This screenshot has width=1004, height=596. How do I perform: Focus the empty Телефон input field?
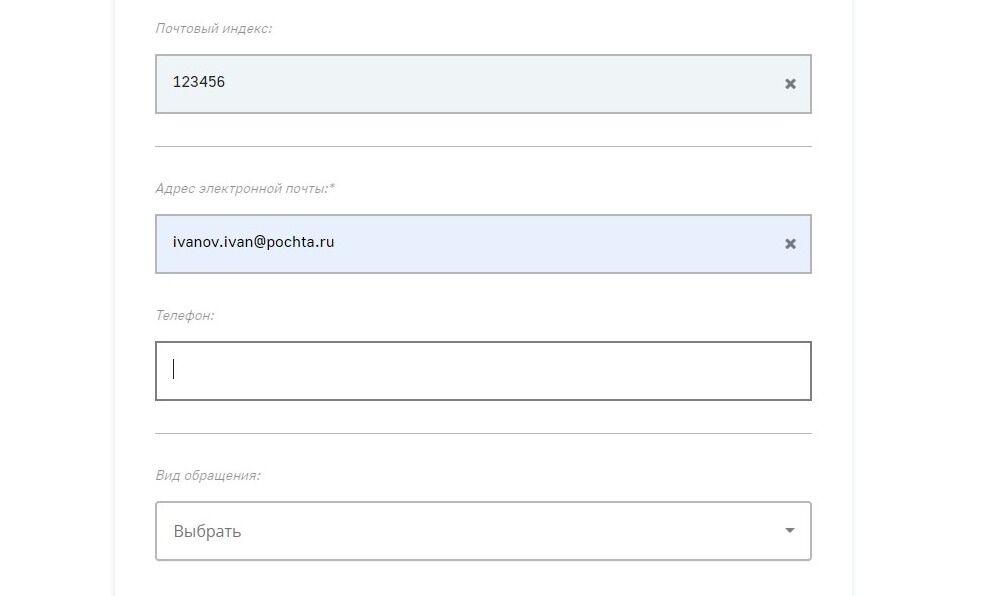(x=483, y=371)
